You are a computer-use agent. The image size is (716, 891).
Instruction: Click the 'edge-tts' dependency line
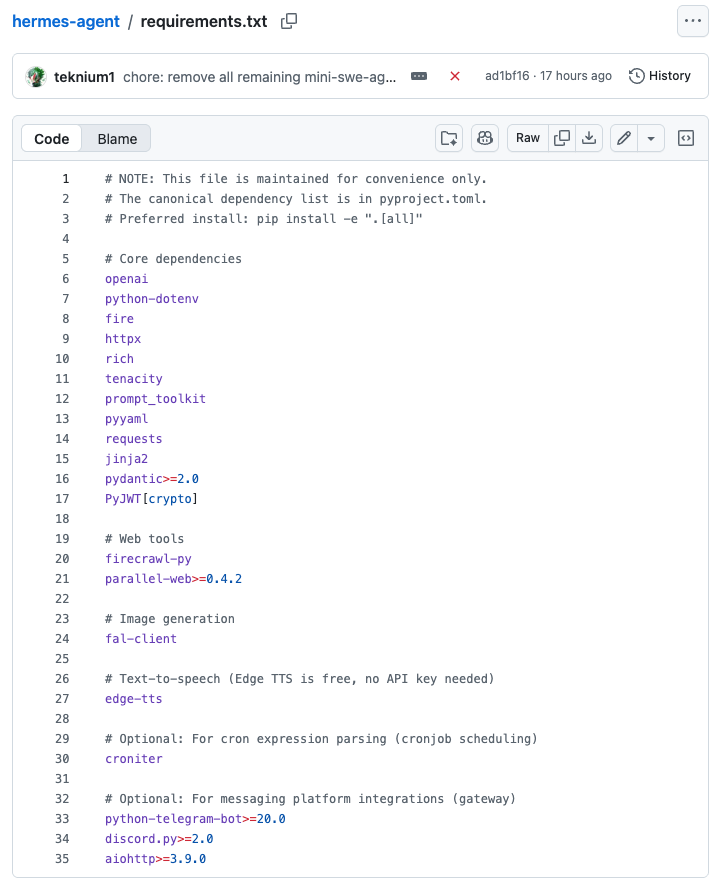[134, 699]
